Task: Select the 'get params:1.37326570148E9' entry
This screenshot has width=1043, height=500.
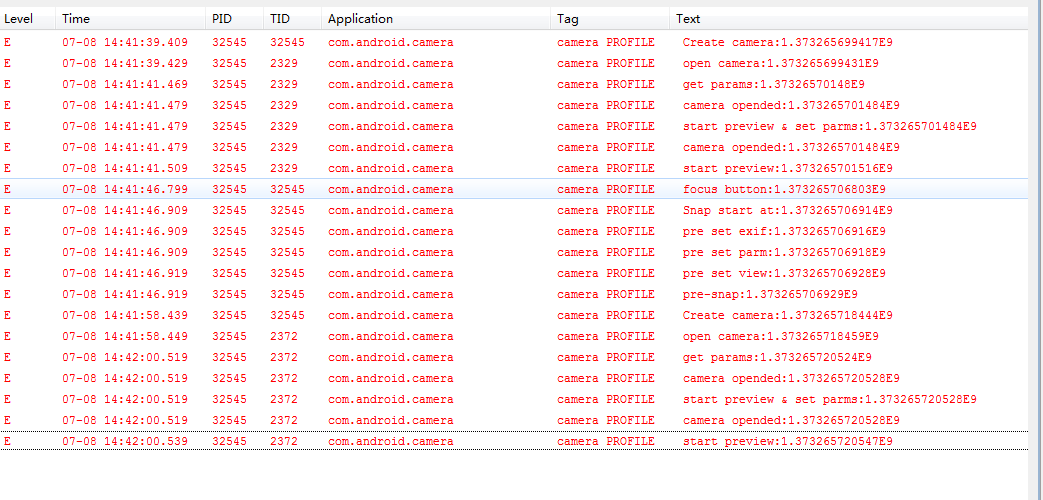Action: [x=514, y=84]
